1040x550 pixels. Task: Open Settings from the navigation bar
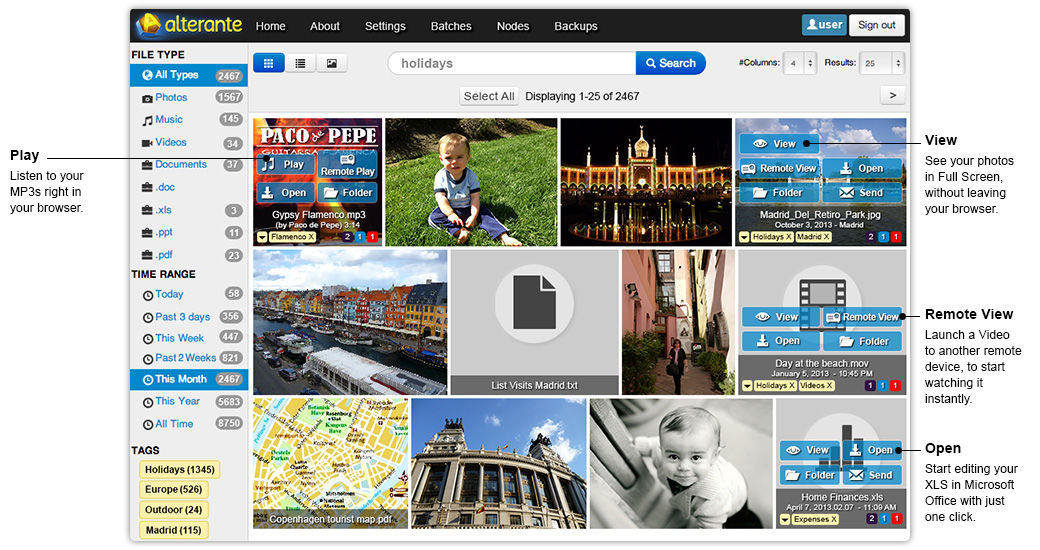click(385, 26)
